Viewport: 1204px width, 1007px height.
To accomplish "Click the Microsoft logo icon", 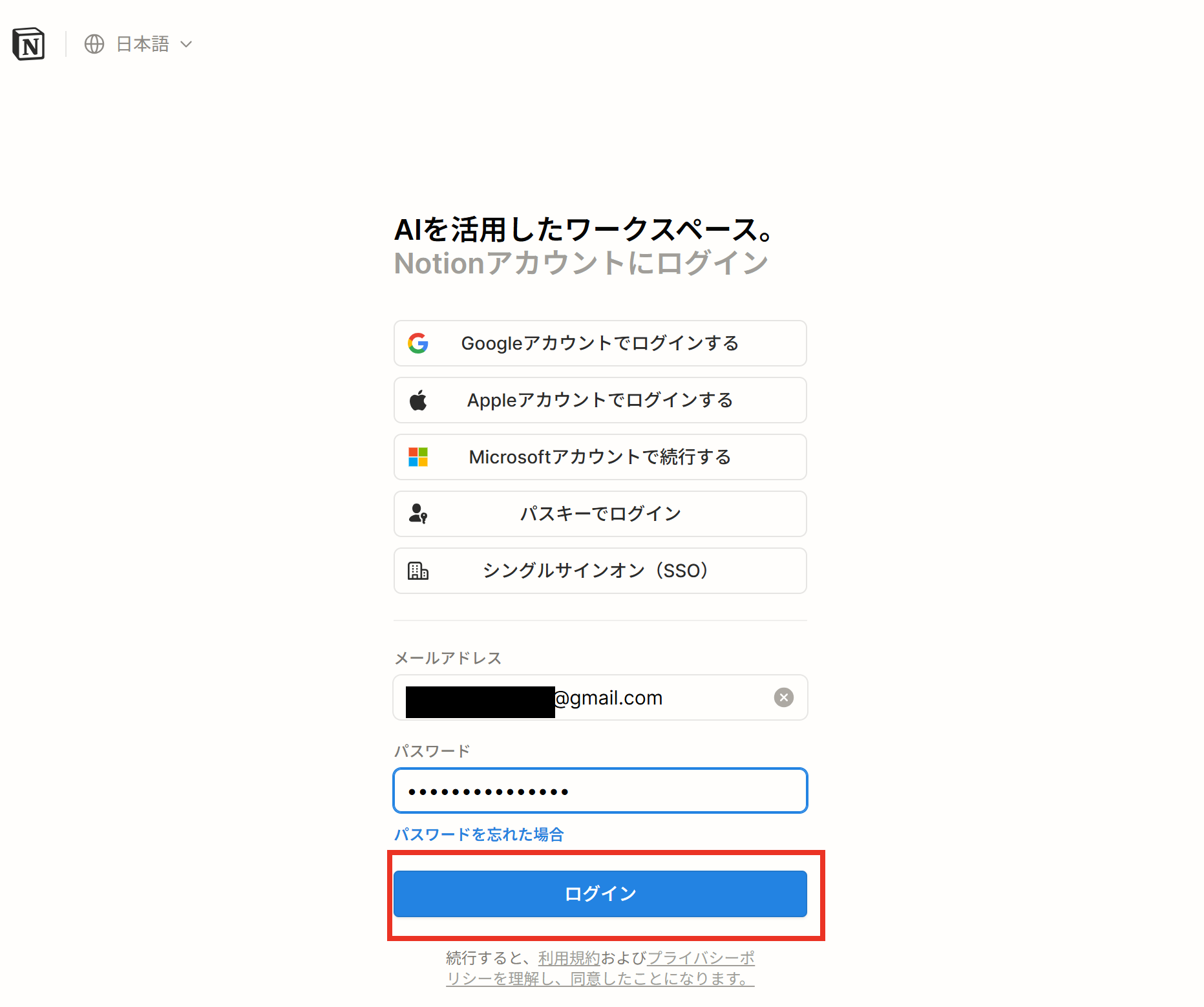I will pos(418,457).
